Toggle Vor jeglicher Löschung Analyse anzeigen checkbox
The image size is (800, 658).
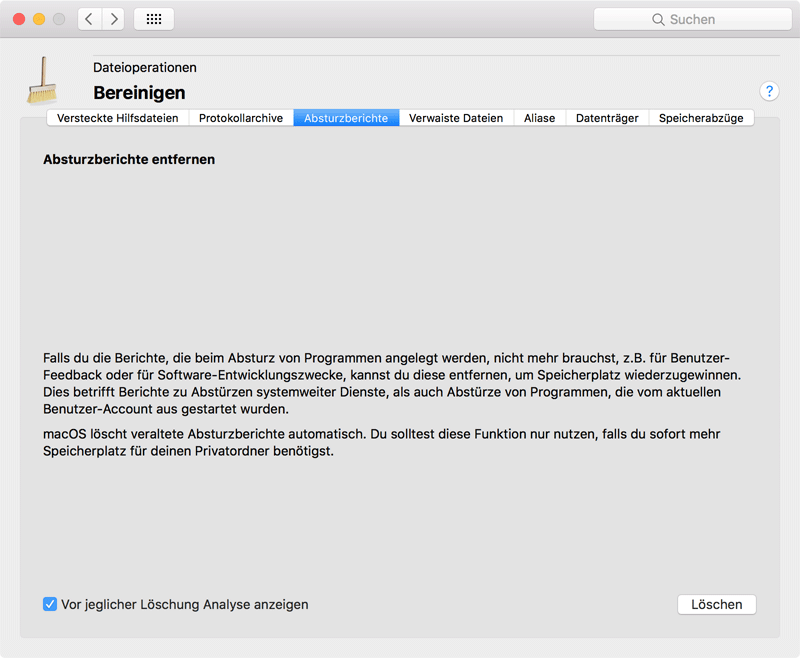(50, 604)
